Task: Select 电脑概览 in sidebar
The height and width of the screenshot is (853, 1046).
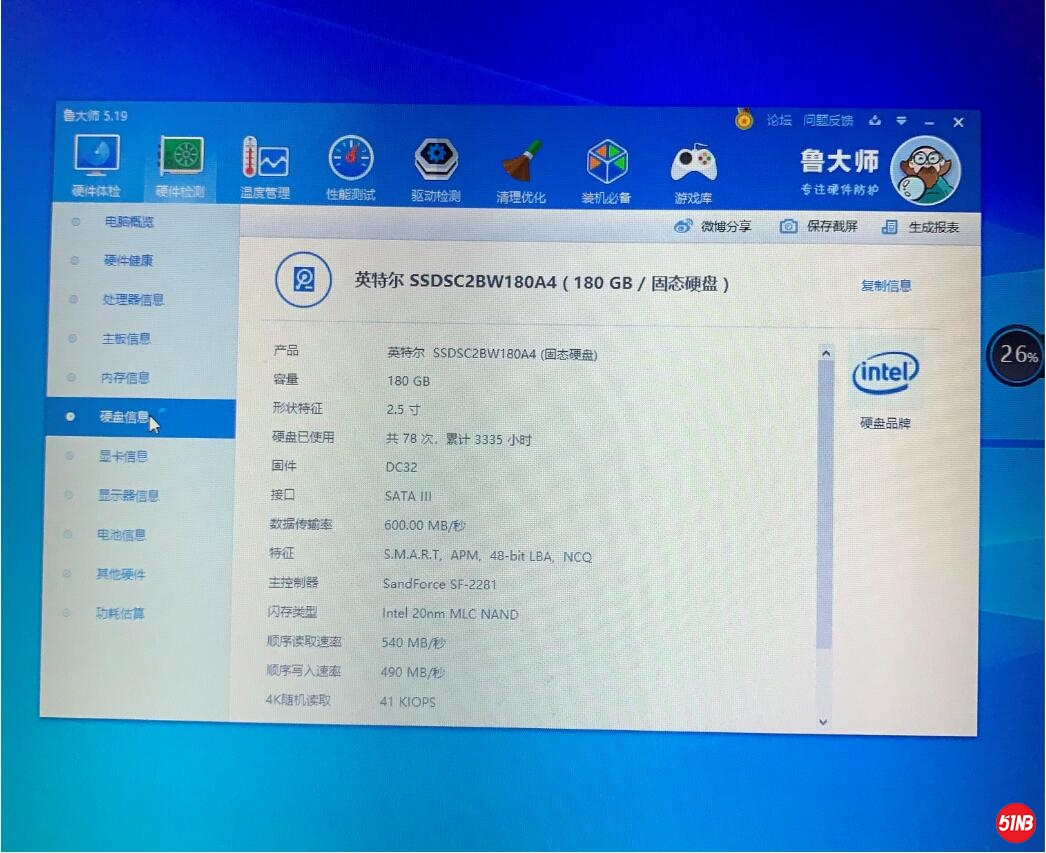Action: click(x=129, y=221)
